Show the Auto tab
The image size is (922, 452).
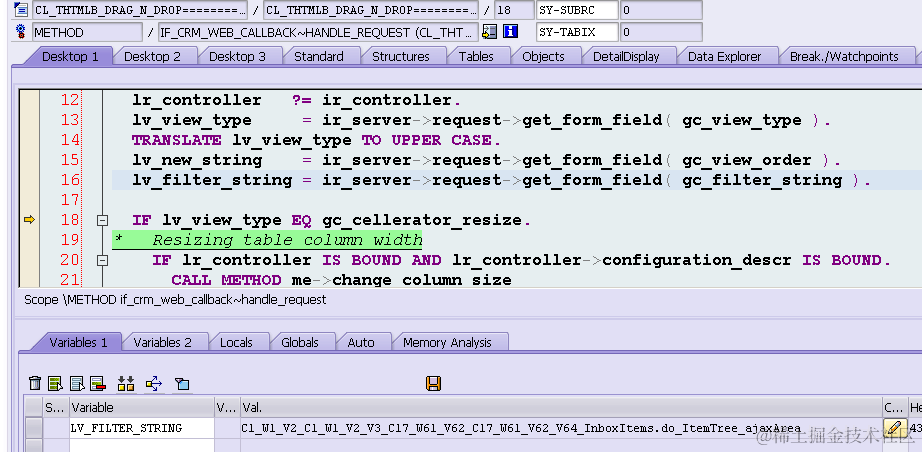(x=360, y=342)
